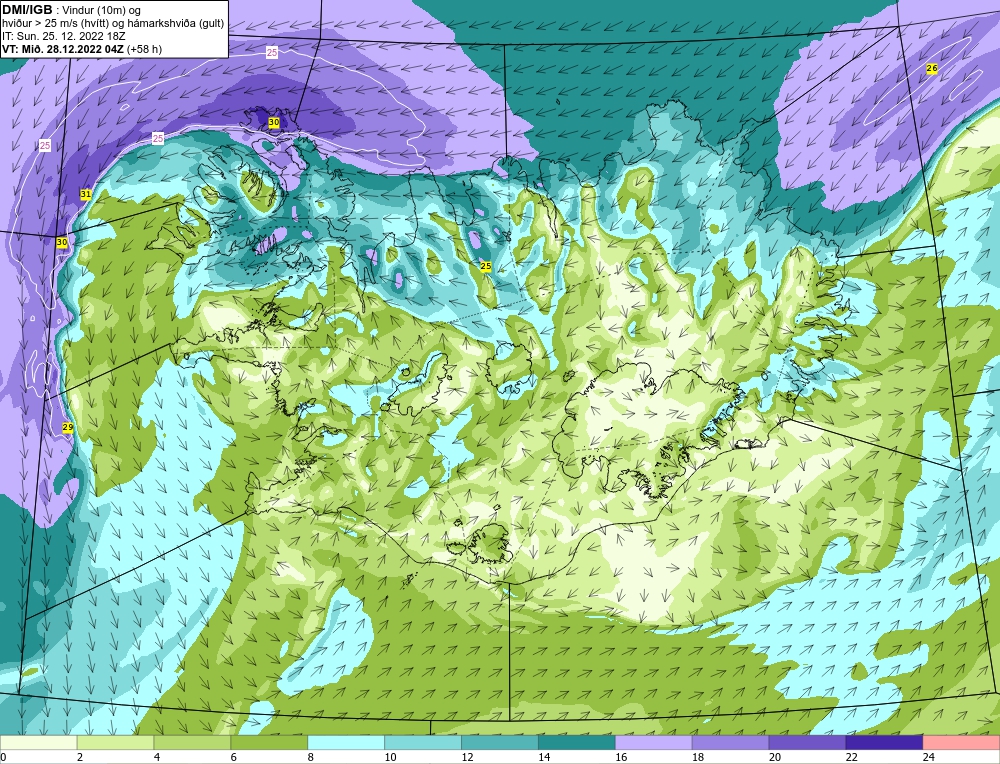Click legend scale value 0
Image resolution: width=1000 pixels, height=764 pixels.
click(4, 757)
